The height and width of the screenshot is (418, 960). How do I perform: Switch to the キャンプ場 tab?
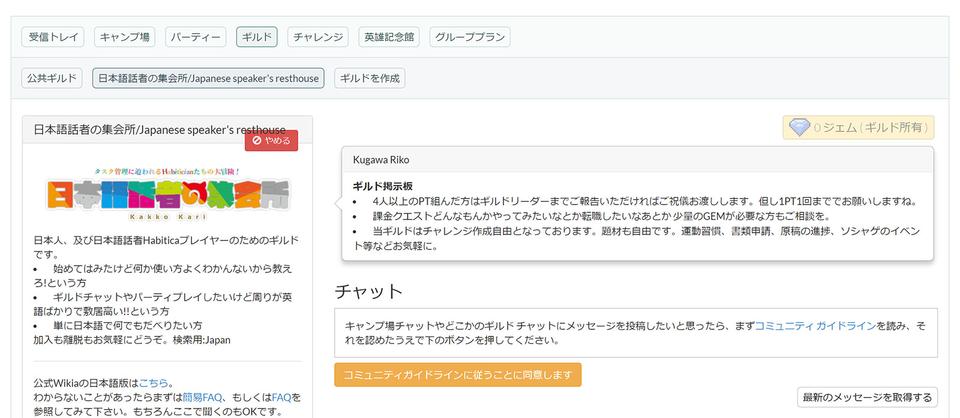tap(124, 37)
